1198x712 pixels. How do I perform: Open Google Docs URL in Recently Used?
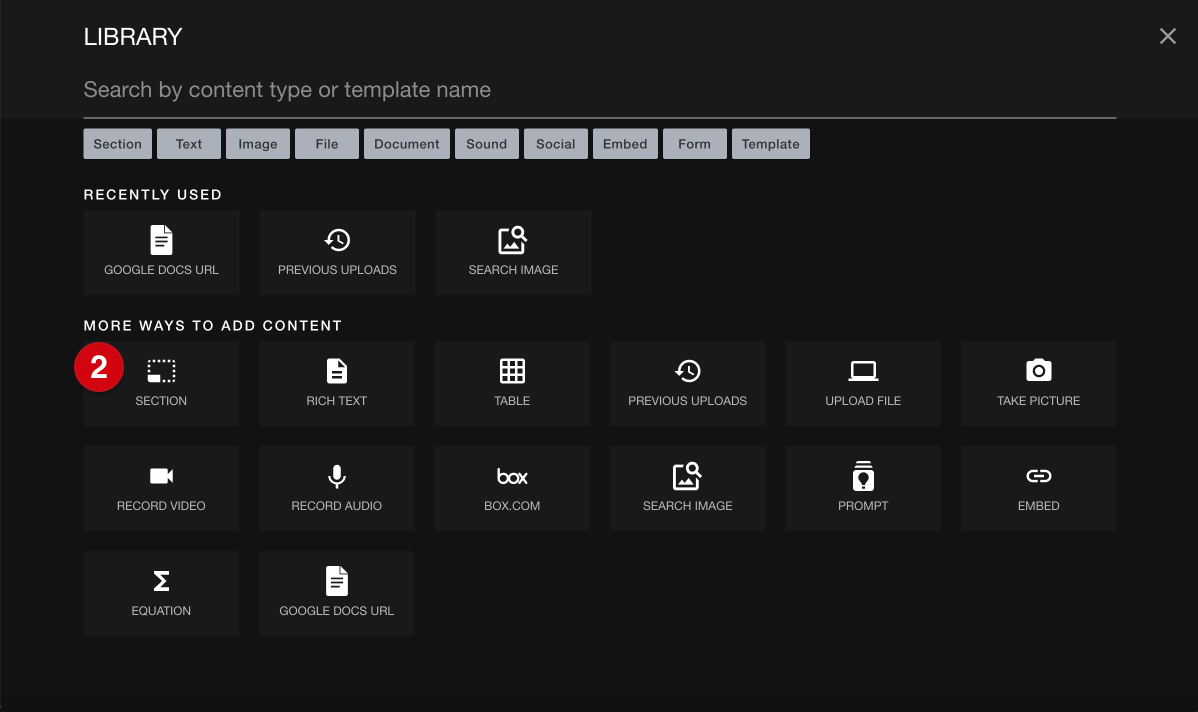[x=161, y=253]
